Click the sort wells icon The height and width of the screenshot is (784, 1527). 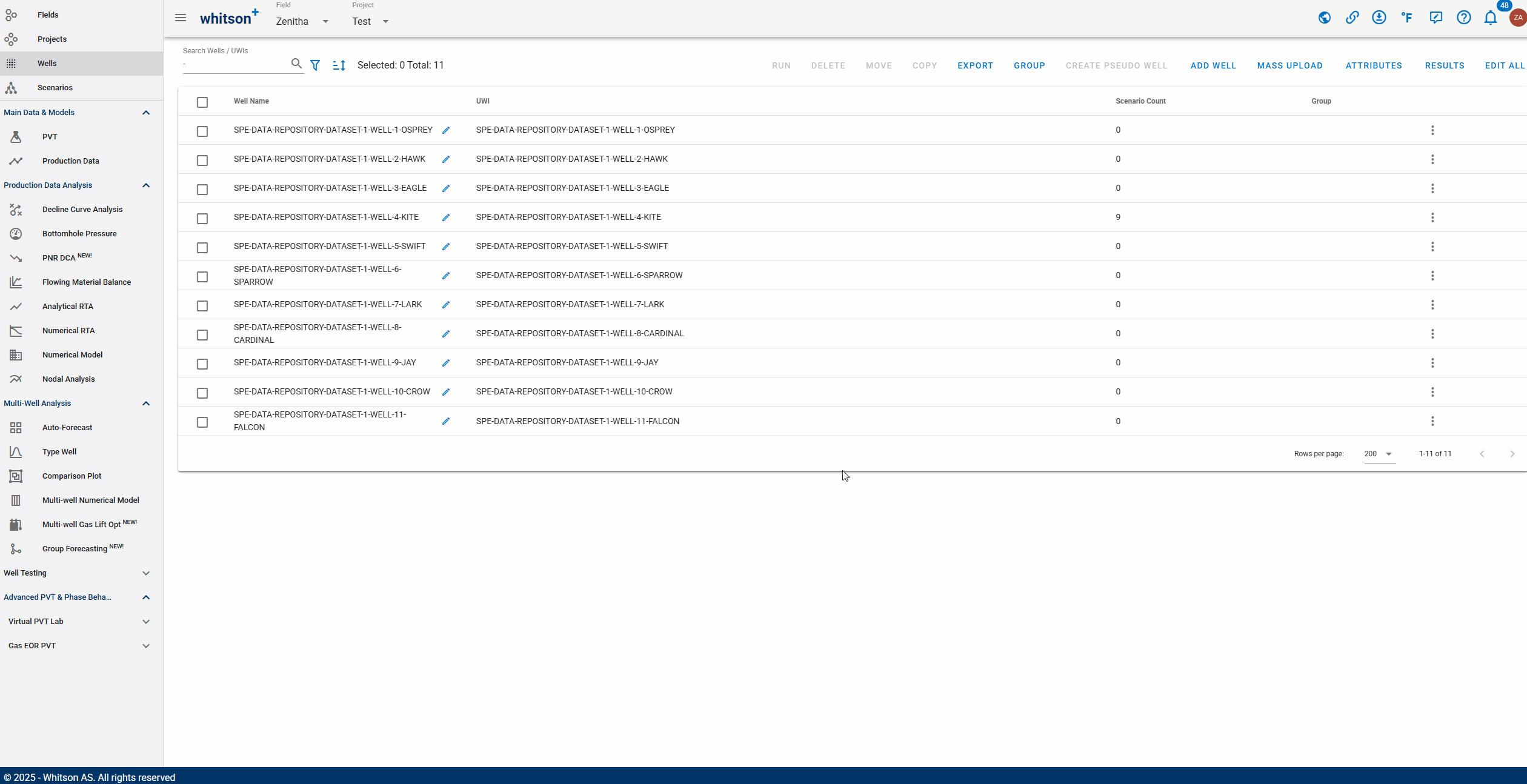click(339, 65)
